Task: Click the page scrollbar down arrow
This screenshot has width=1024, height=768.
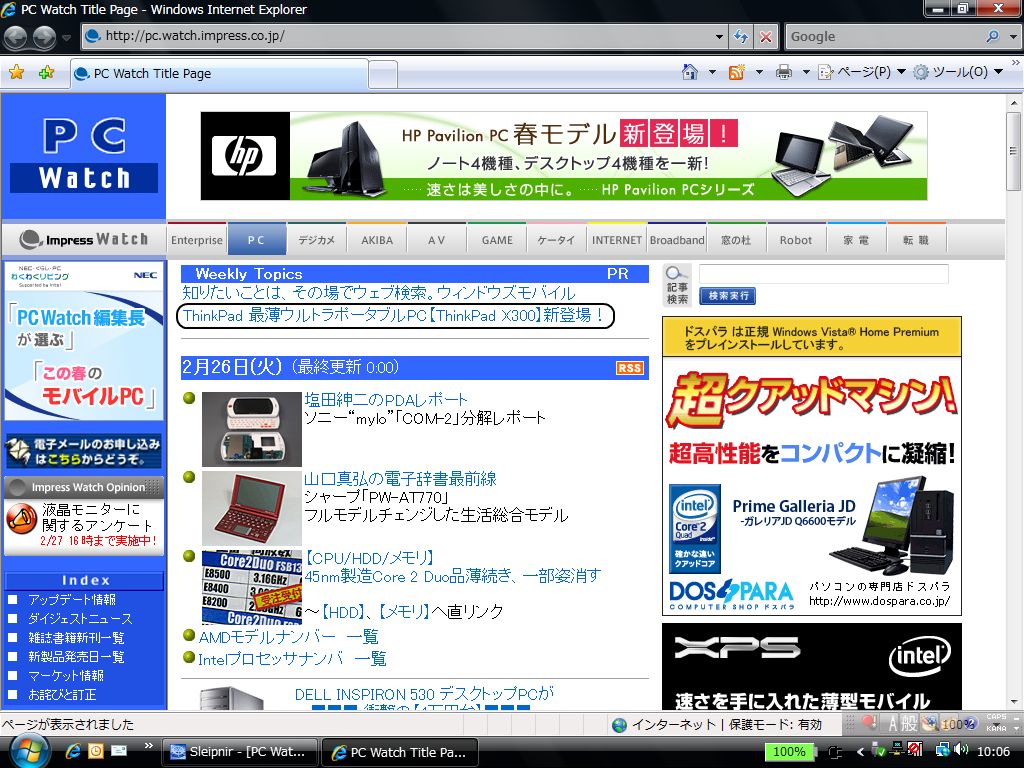Action: click(x=1013, y=703)
